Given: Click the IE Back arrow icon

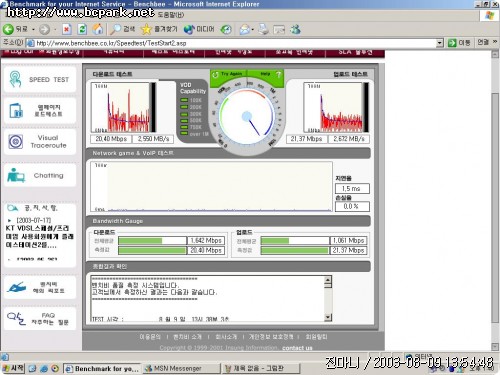Looking at the screenshot, I should 8,29.
